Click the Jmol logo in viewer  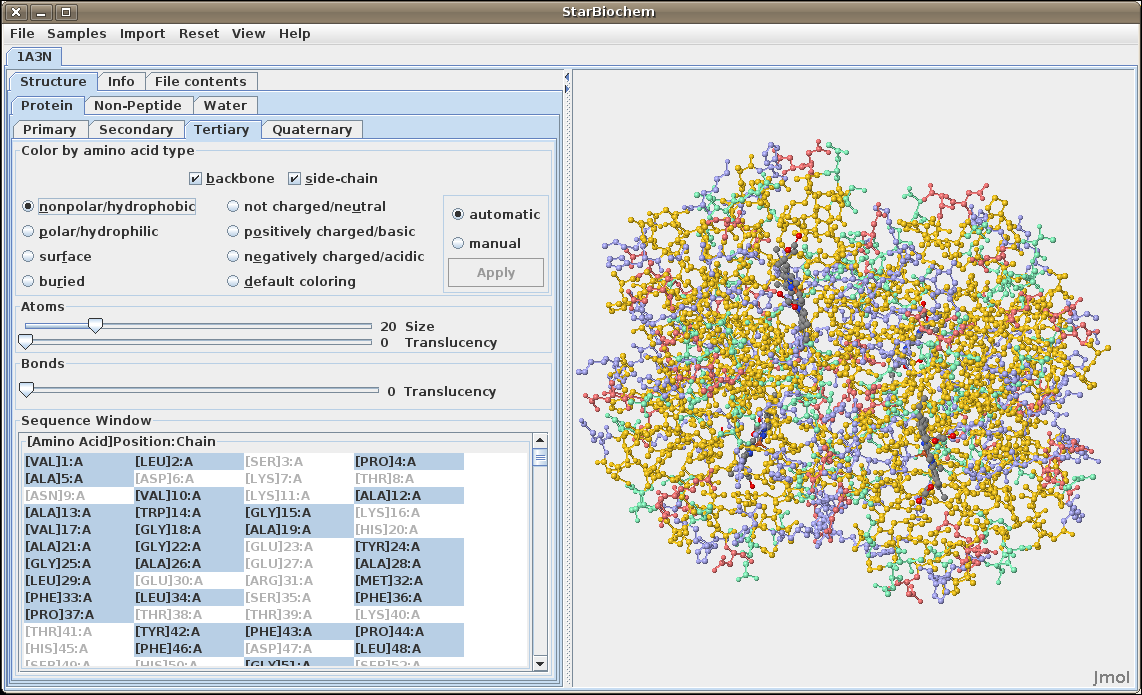[1111, 678]
